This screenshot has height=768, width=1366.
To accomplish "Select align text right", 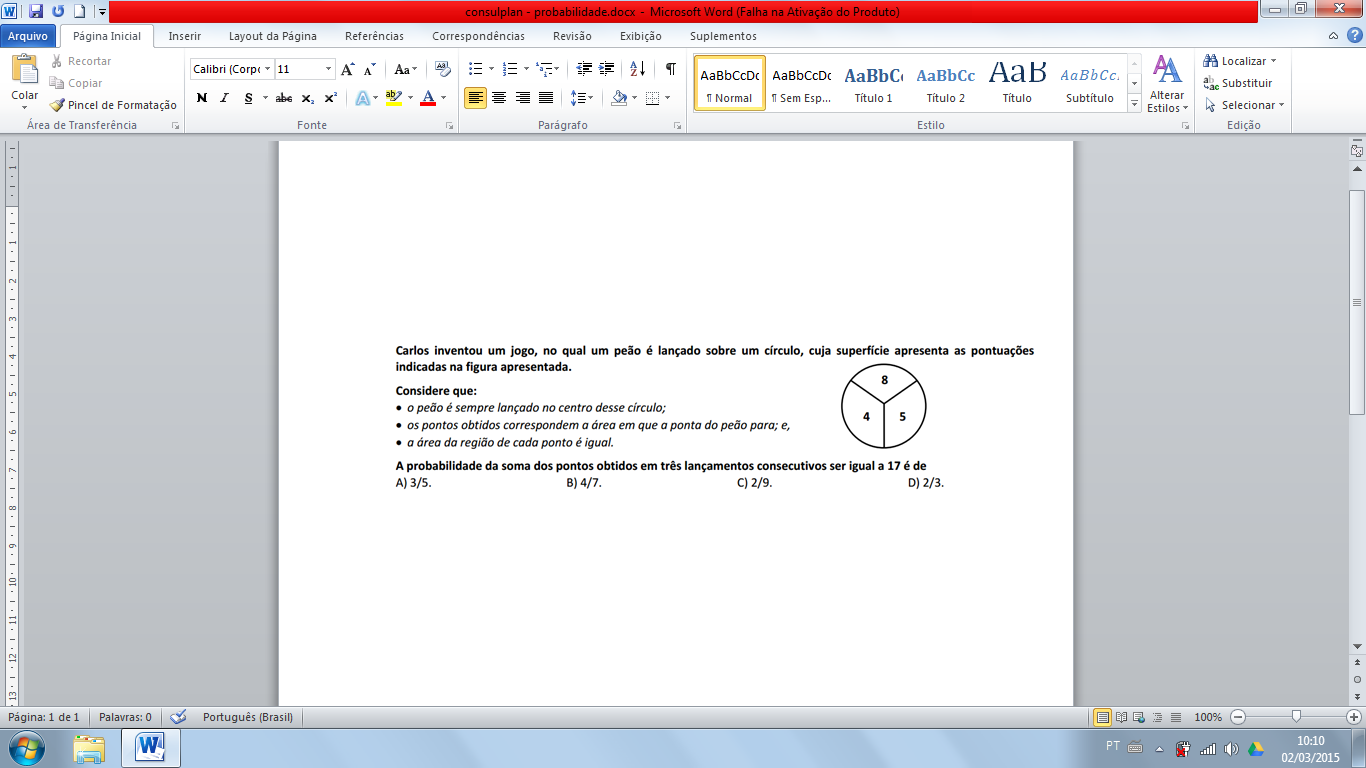I will pyautogui.click(x=522, y=98).
